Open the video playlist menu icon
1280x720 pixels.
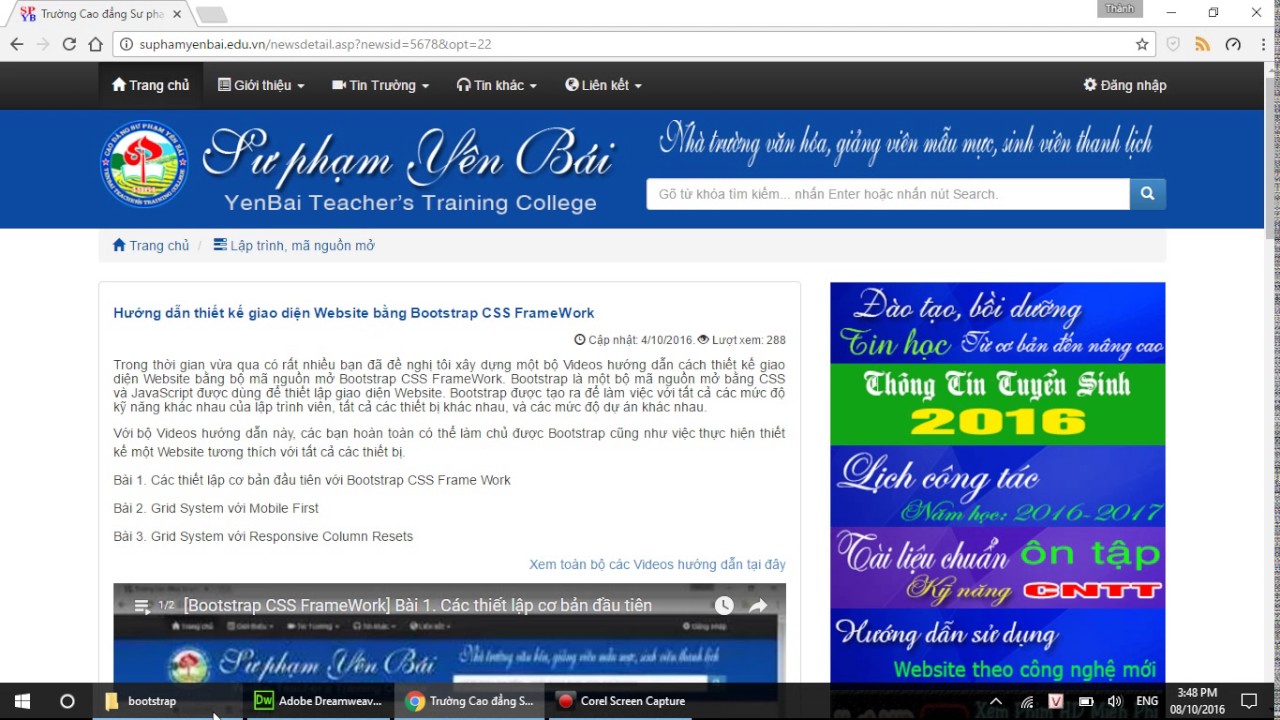142,605
